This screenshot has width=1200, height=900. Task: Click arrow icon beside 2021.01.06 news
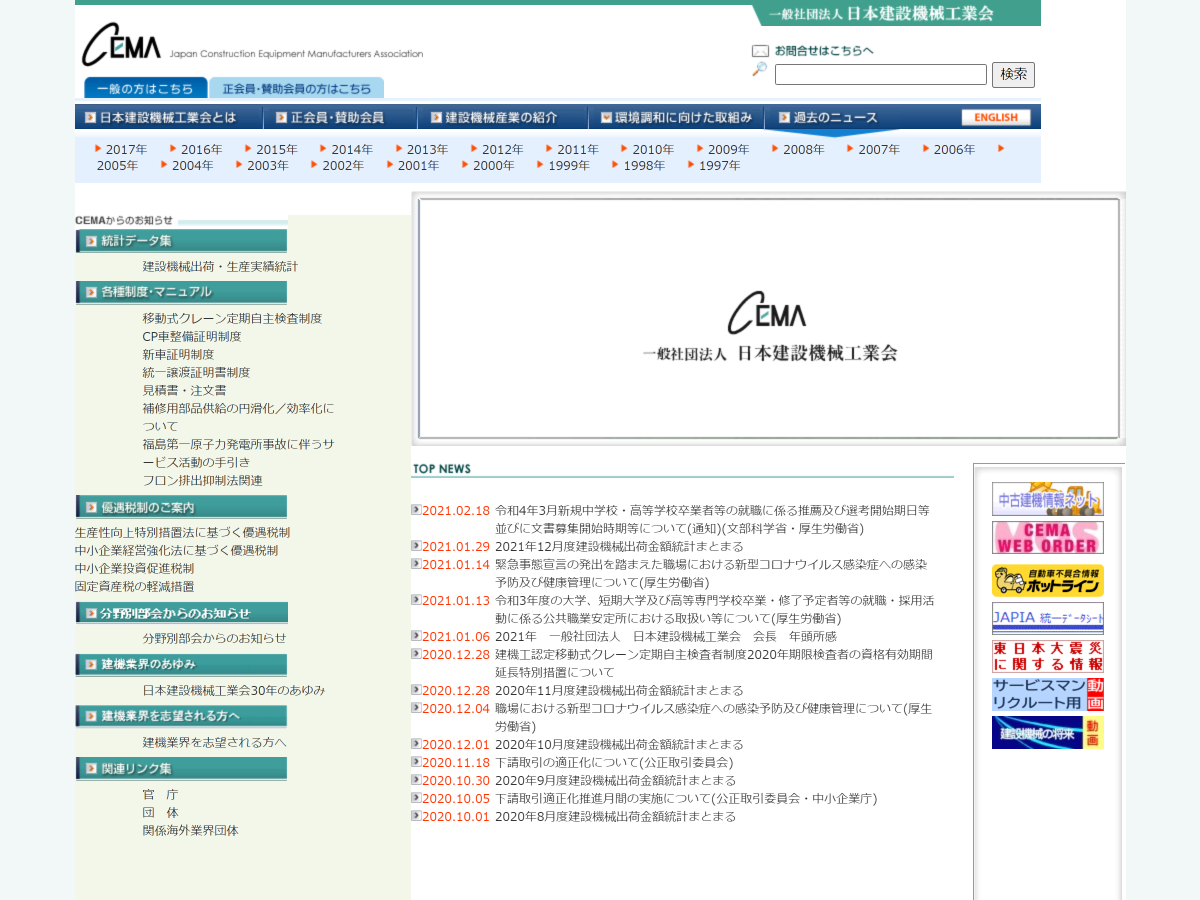click(x=416, y=635)
